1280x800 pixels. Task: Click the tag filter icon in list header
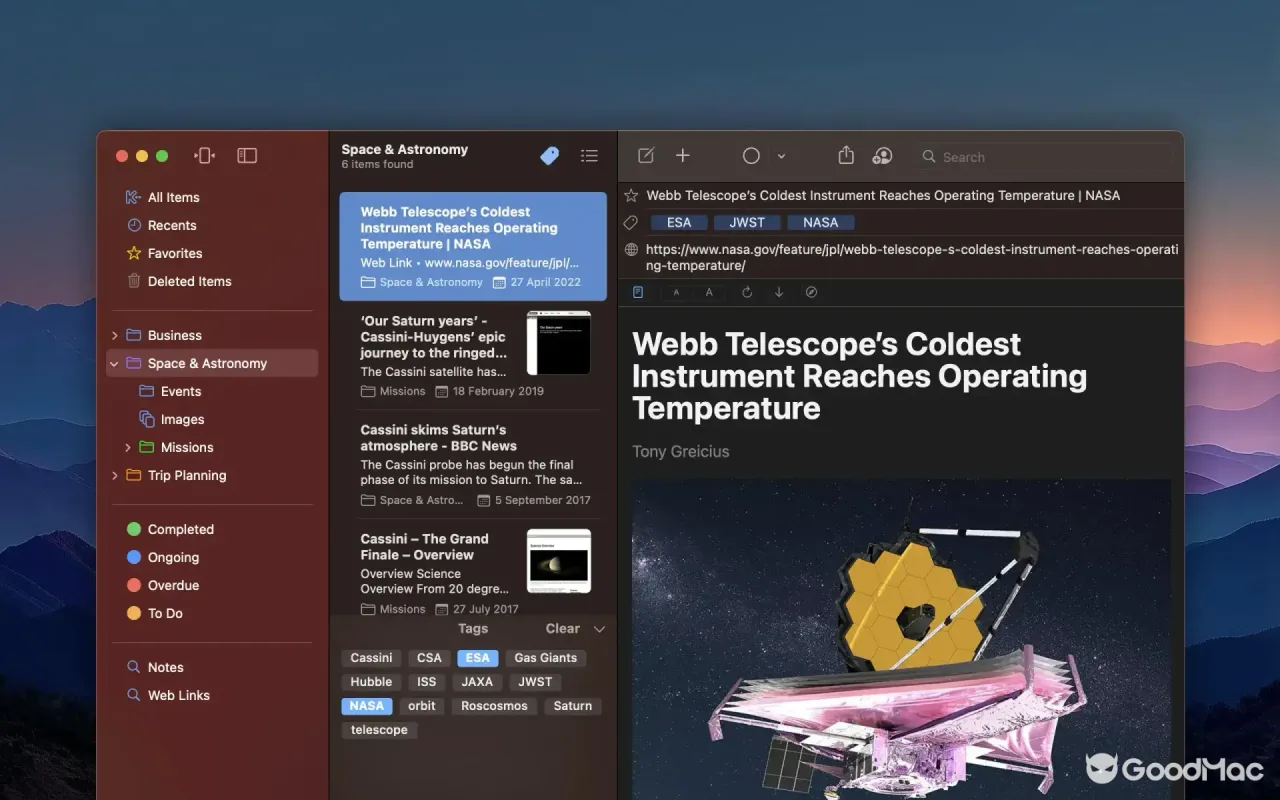549,156
